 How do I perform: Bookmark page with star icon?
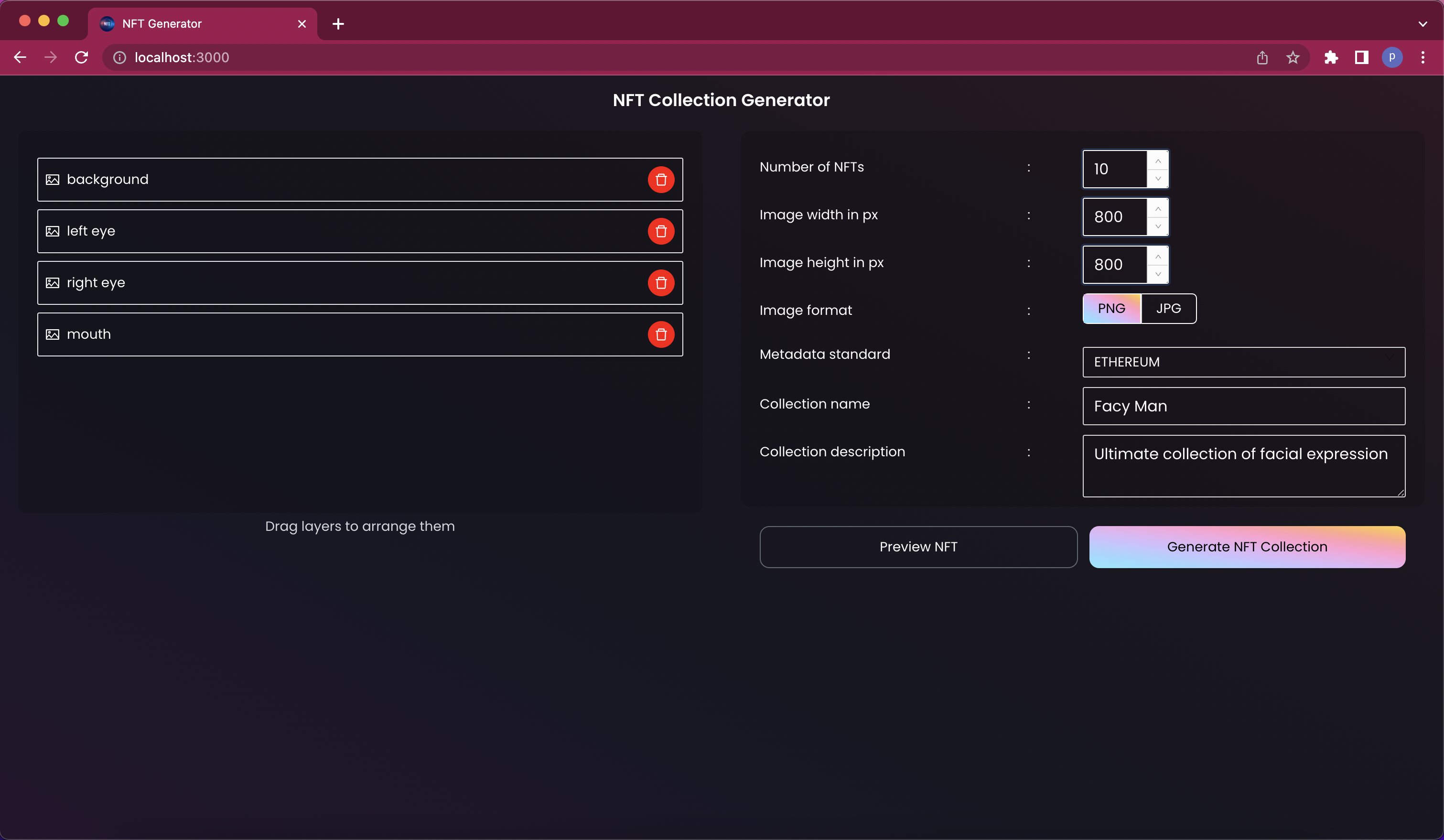click(x=1293, y=57)
